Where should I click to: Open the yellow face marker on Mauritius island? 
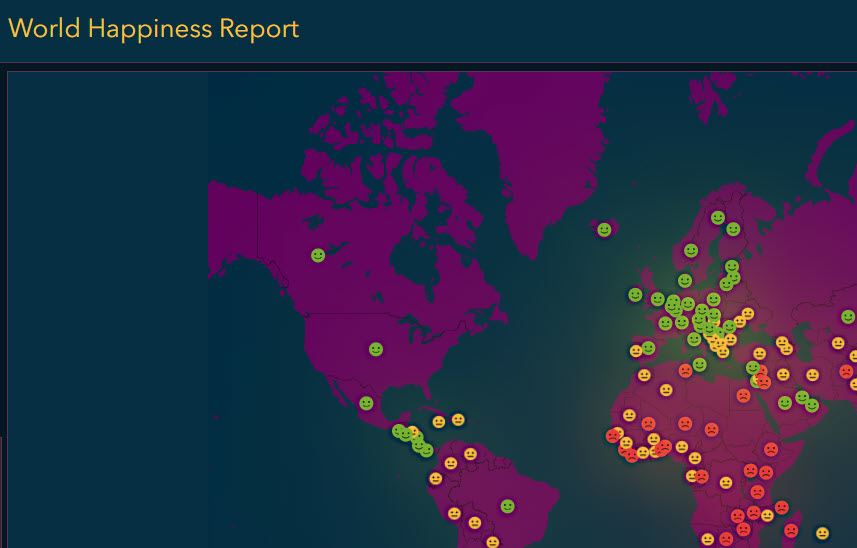pyautogui.click(x=822, y=533)
